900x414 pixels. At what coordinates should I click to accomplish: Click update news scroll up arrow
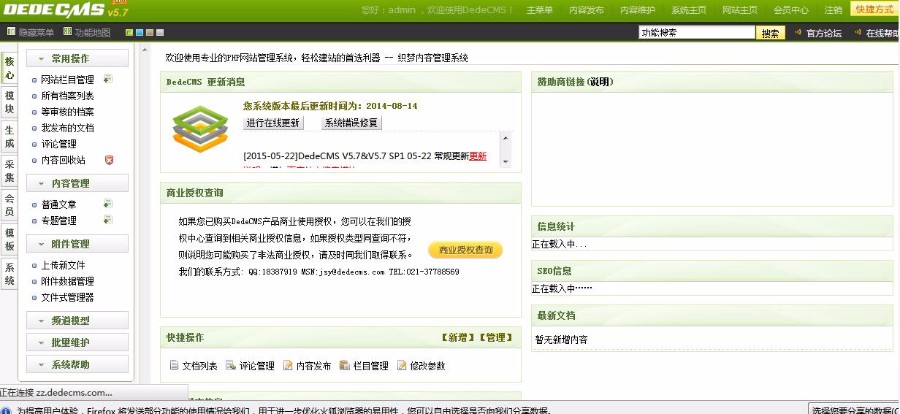(x=506, y=137)
